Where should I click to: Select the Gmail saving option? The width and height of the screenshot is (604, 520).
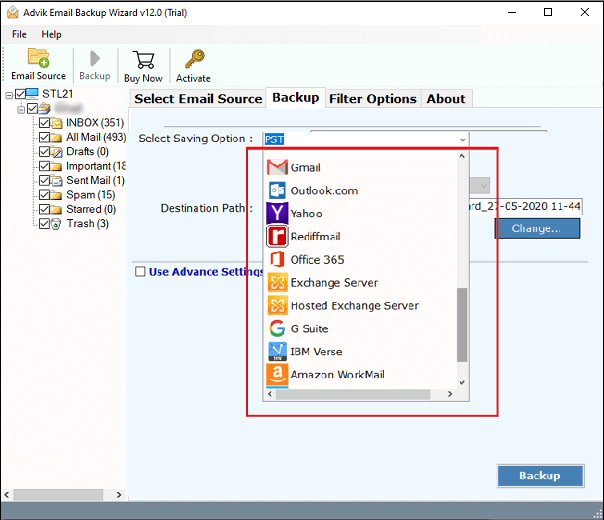click(x=294, y=168)
